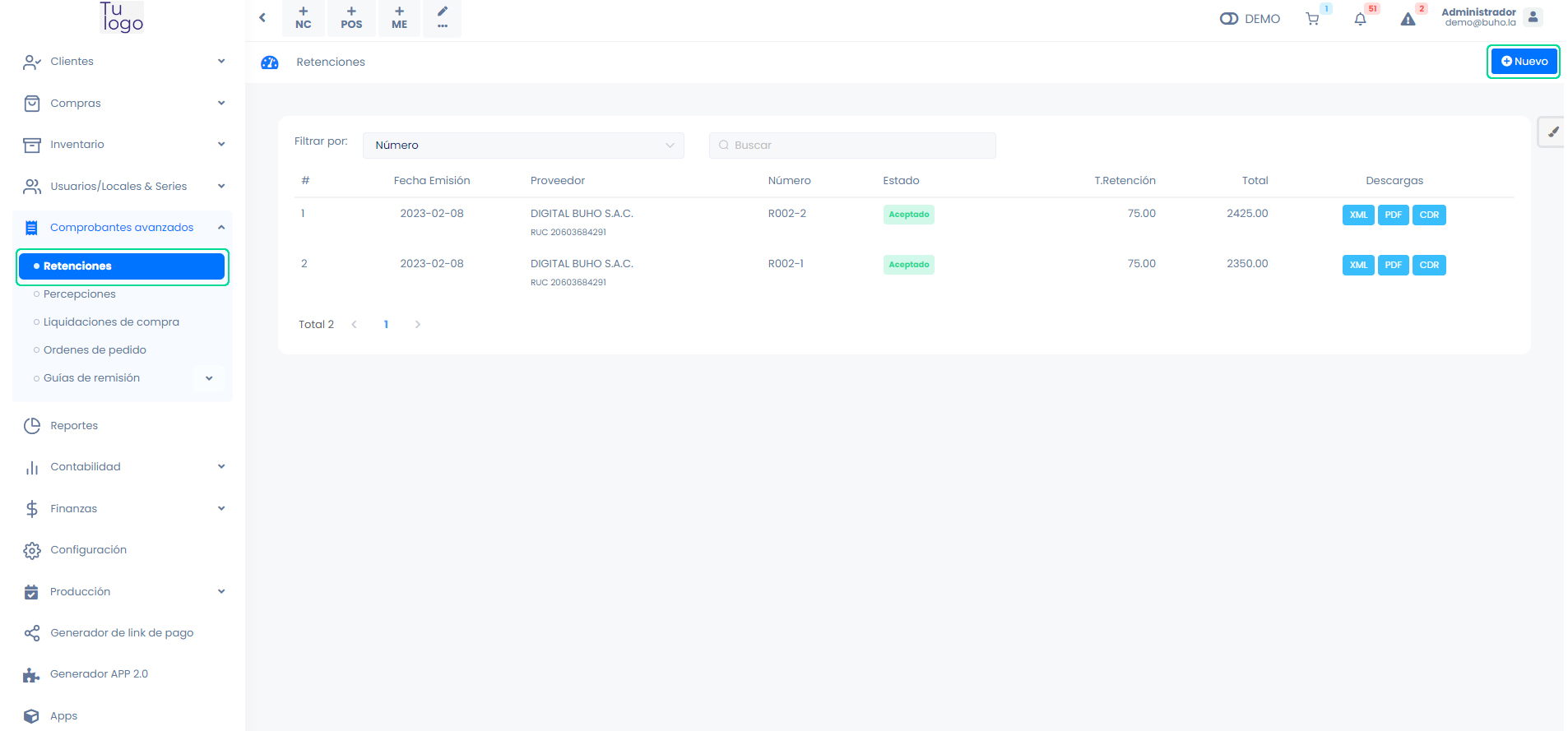Screen dimensions: 1568x731
Task: Click the pencil edit shortcuts icon
Action: click(443, 17)
